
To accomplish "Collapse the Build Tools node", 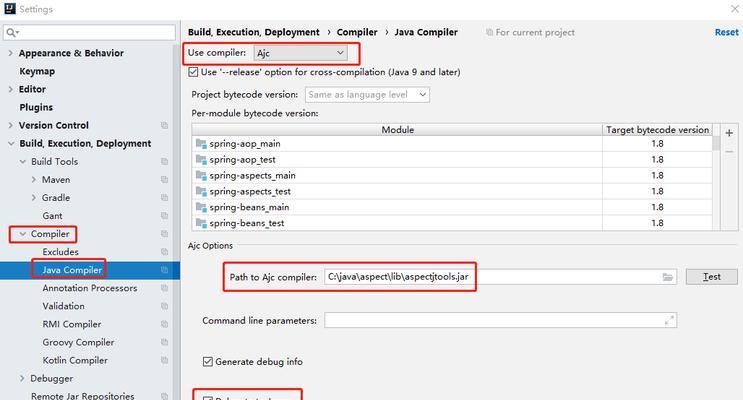I will pos(22,162).
